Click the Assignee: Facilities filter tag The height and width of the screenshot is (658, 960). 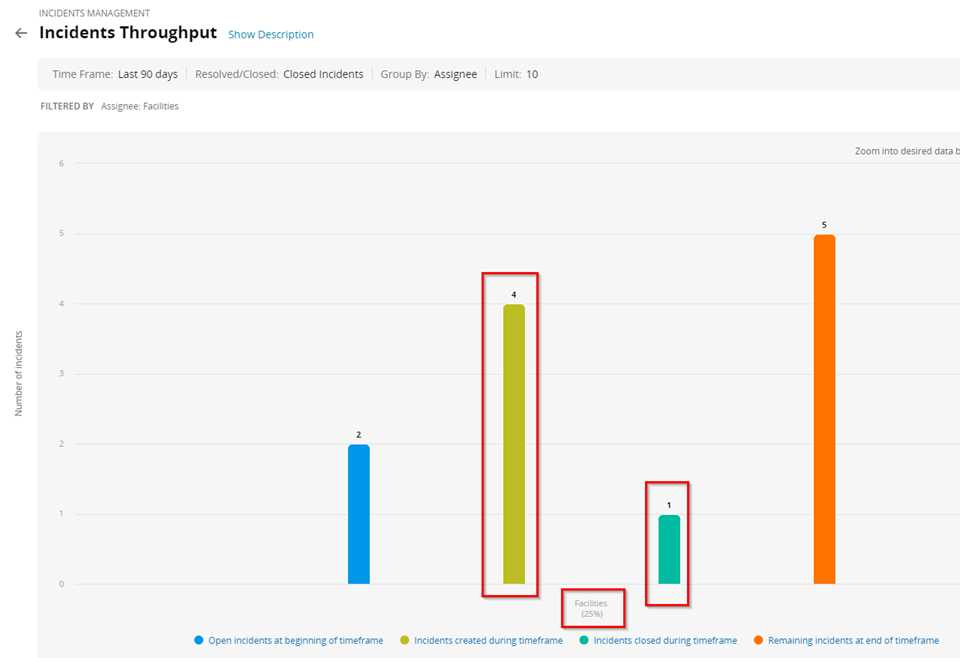click(x=139, y=106)
